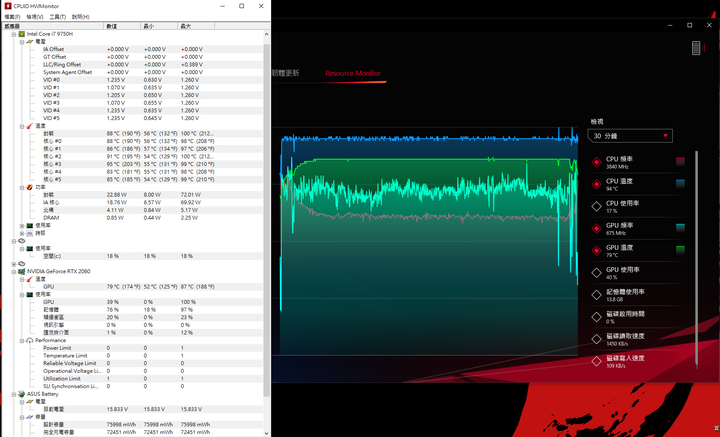This screenshot has height=437, width=720.
Task: Collapse the Performance node
Action: point(22,340)
